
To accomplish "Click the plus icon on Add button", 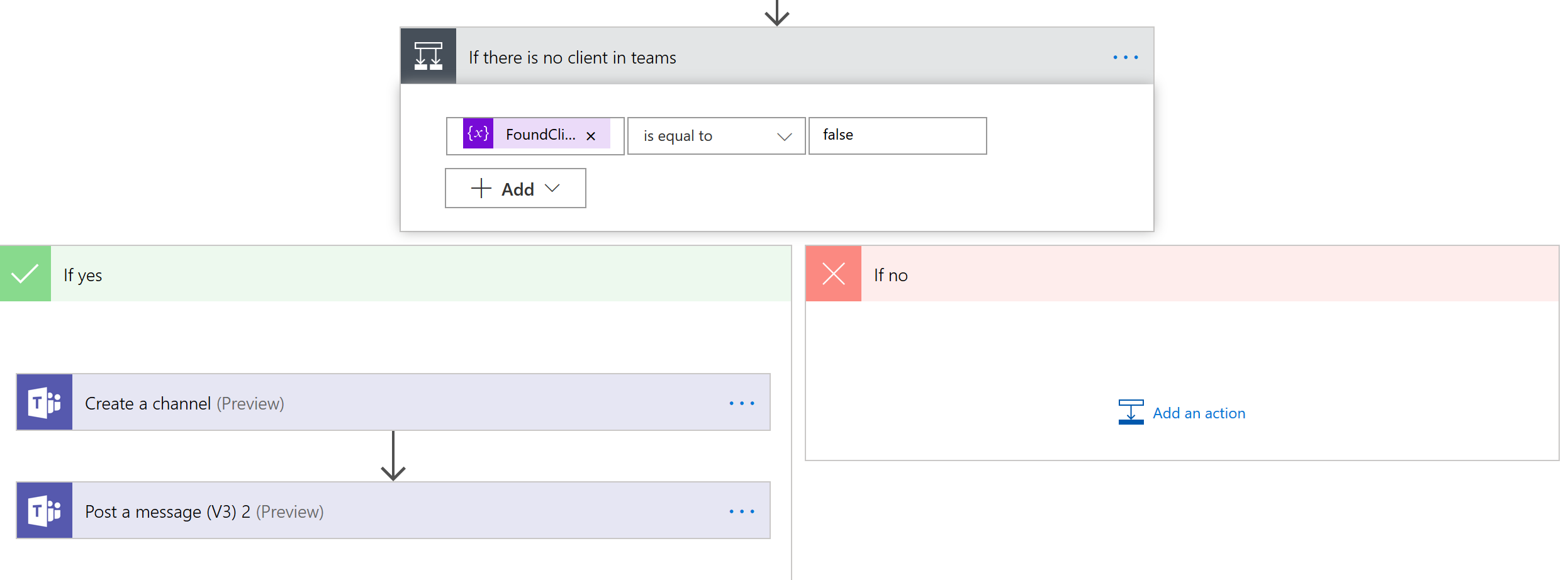I will [481, 188].
